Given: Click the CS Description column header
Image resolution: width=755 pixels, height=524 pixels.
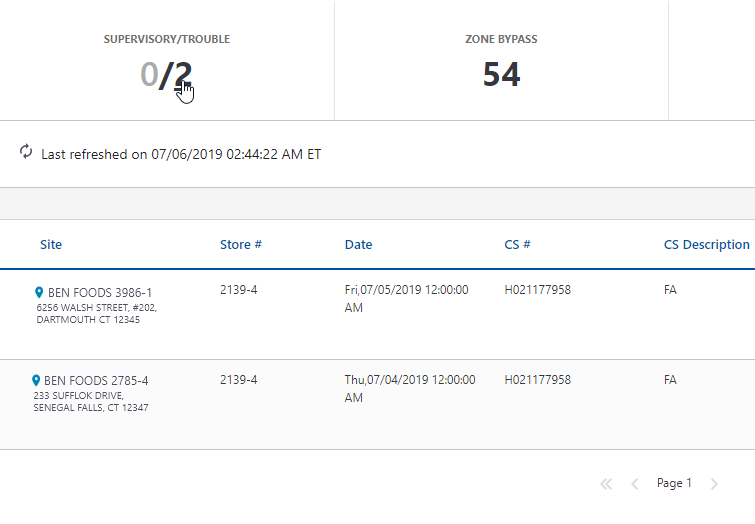Looking at the screenshot, I should coord(706,245).
